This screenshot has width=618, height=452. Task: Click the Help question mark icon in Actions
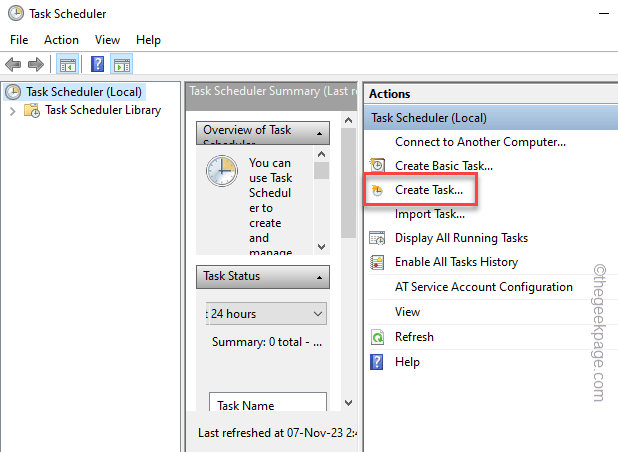click(376, 362)
